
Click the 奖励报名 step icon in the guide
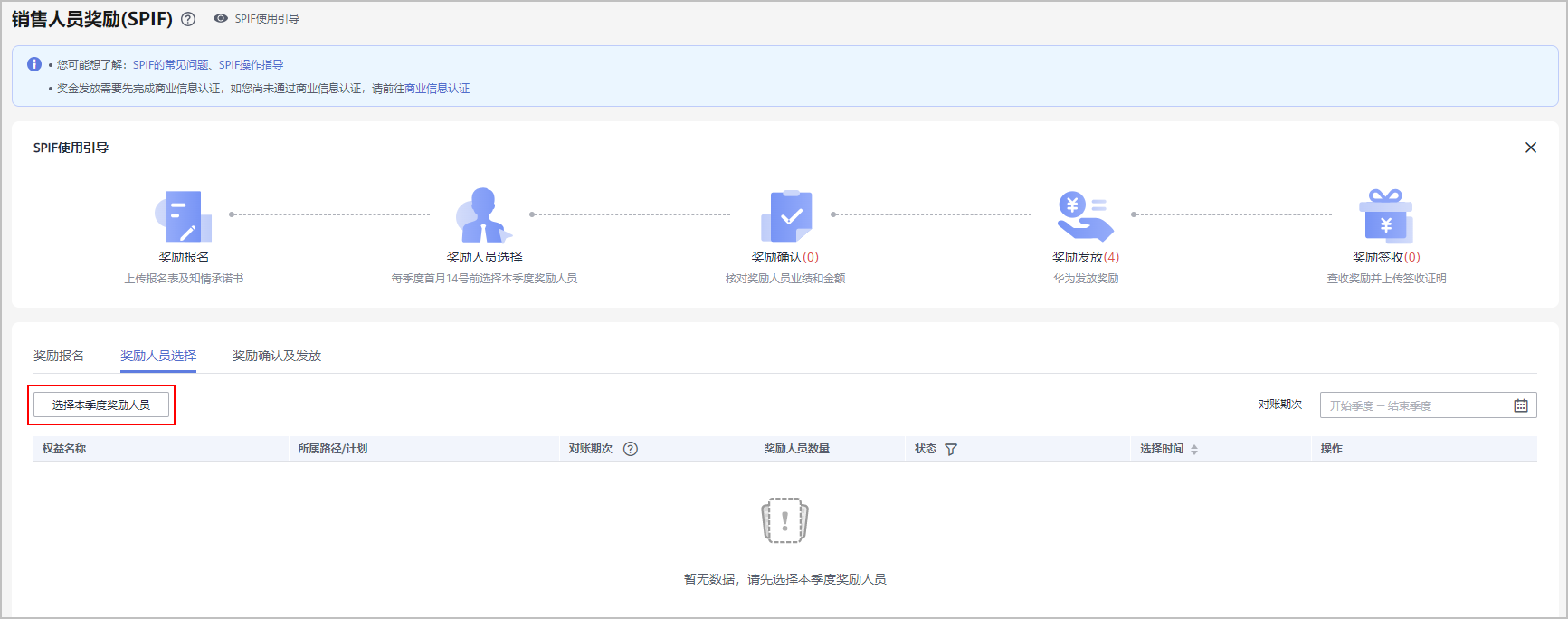tap(183, 216)
